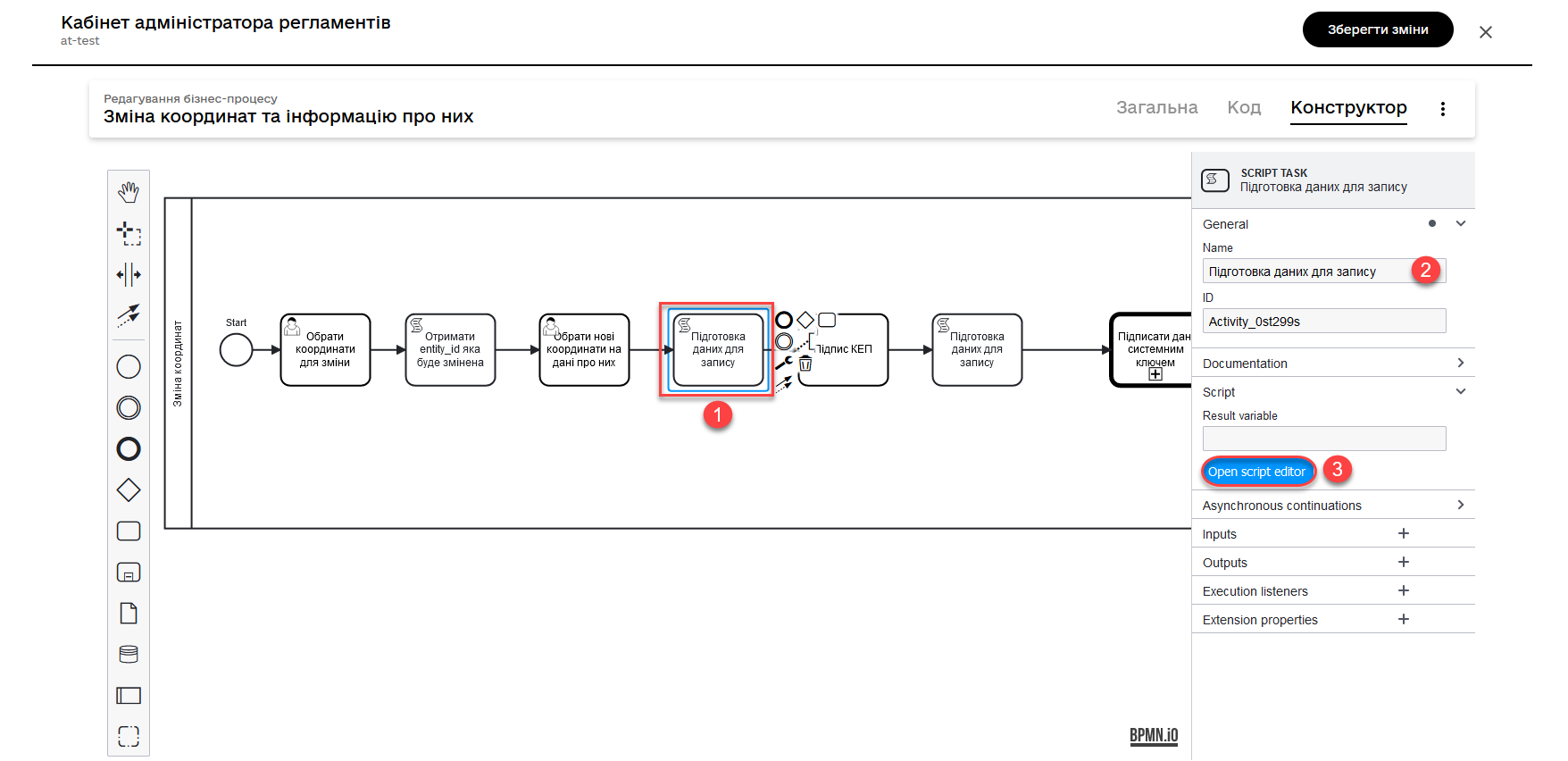Select the highlighted Підготовка даних для запису task
1568x761 pixels.
(718, 349)
